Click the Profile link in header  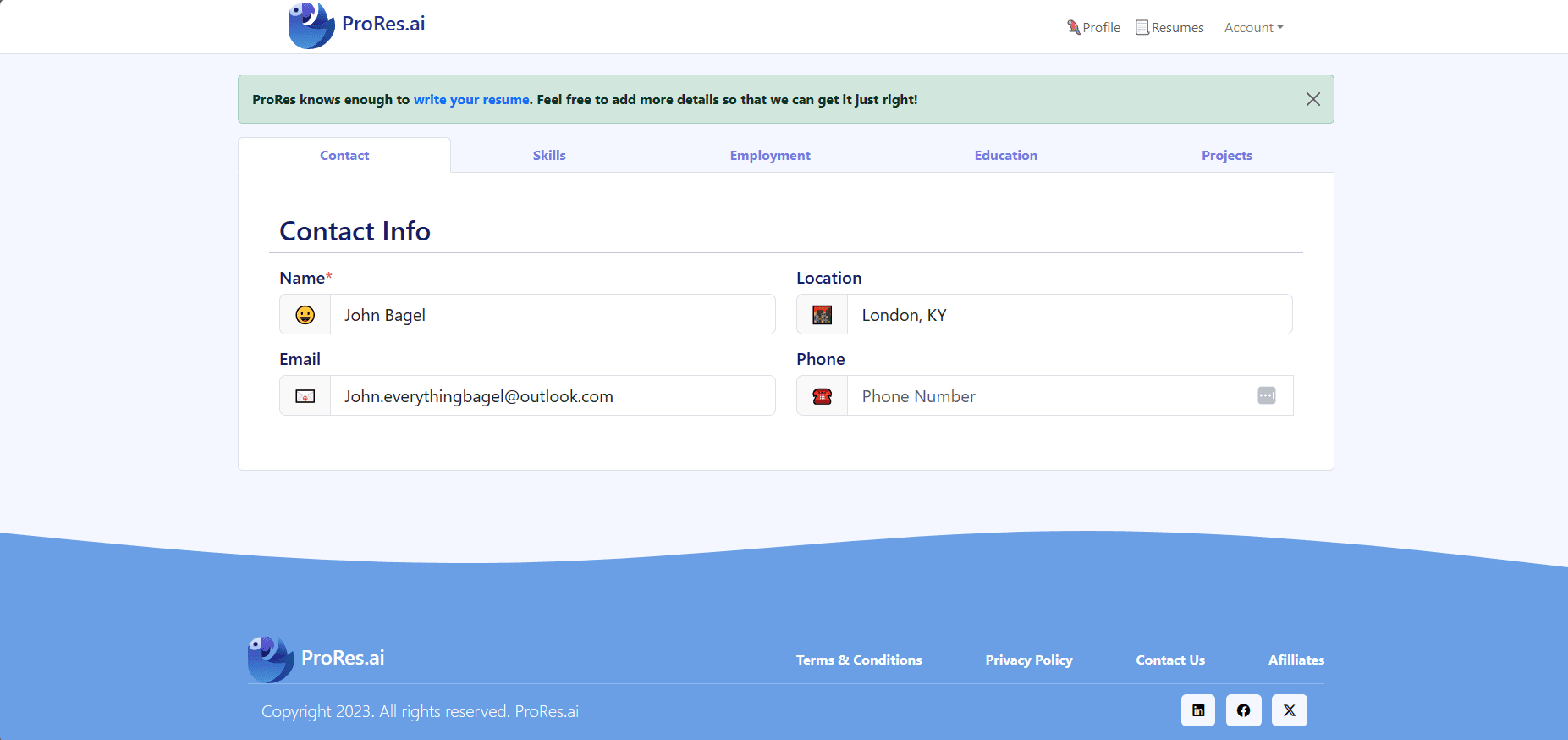(1093, 28)
